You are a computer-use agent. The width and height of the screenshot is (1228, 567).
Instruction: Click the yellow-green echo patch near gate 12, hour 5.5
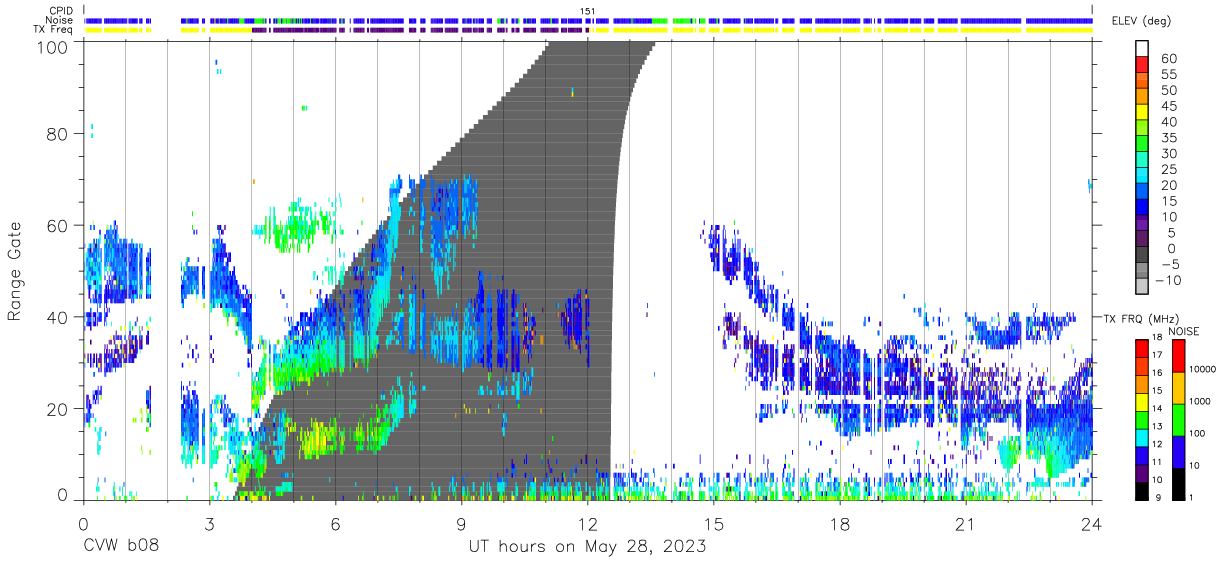coord(320,438)
